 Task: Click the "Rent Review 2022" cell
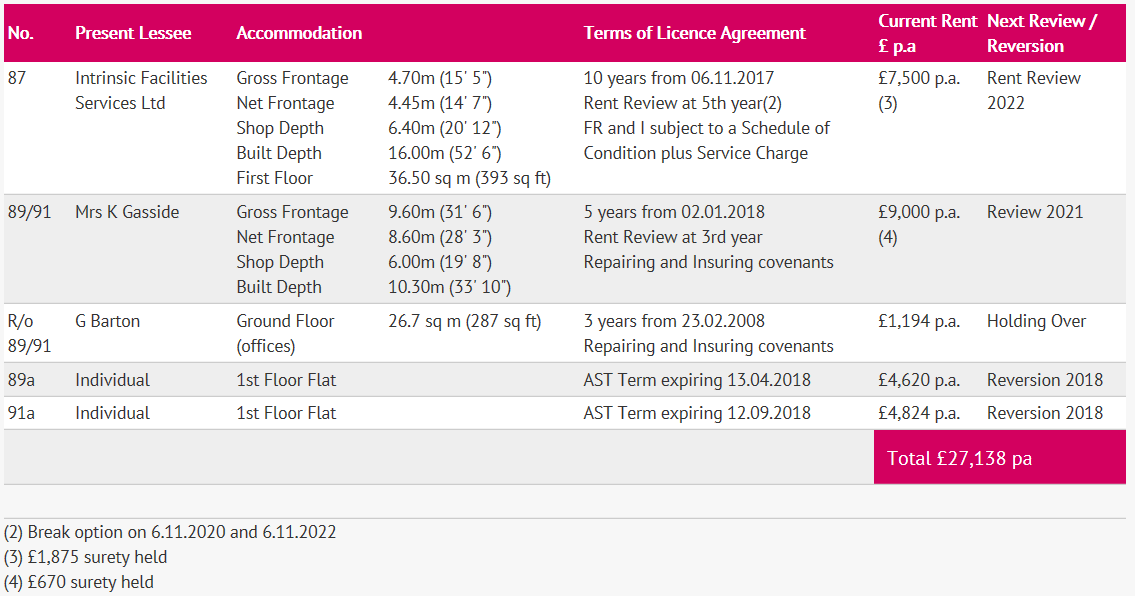pos(1033,90)
